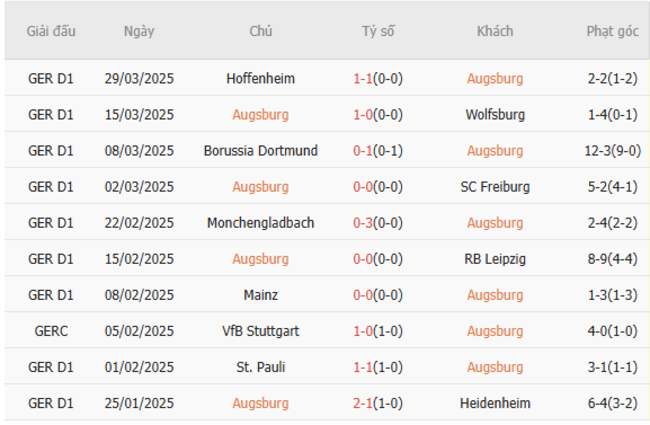Viewport: 650px width, 425px height.
Task: Click the RB Leipzig away team
Action: coord(494,258)
